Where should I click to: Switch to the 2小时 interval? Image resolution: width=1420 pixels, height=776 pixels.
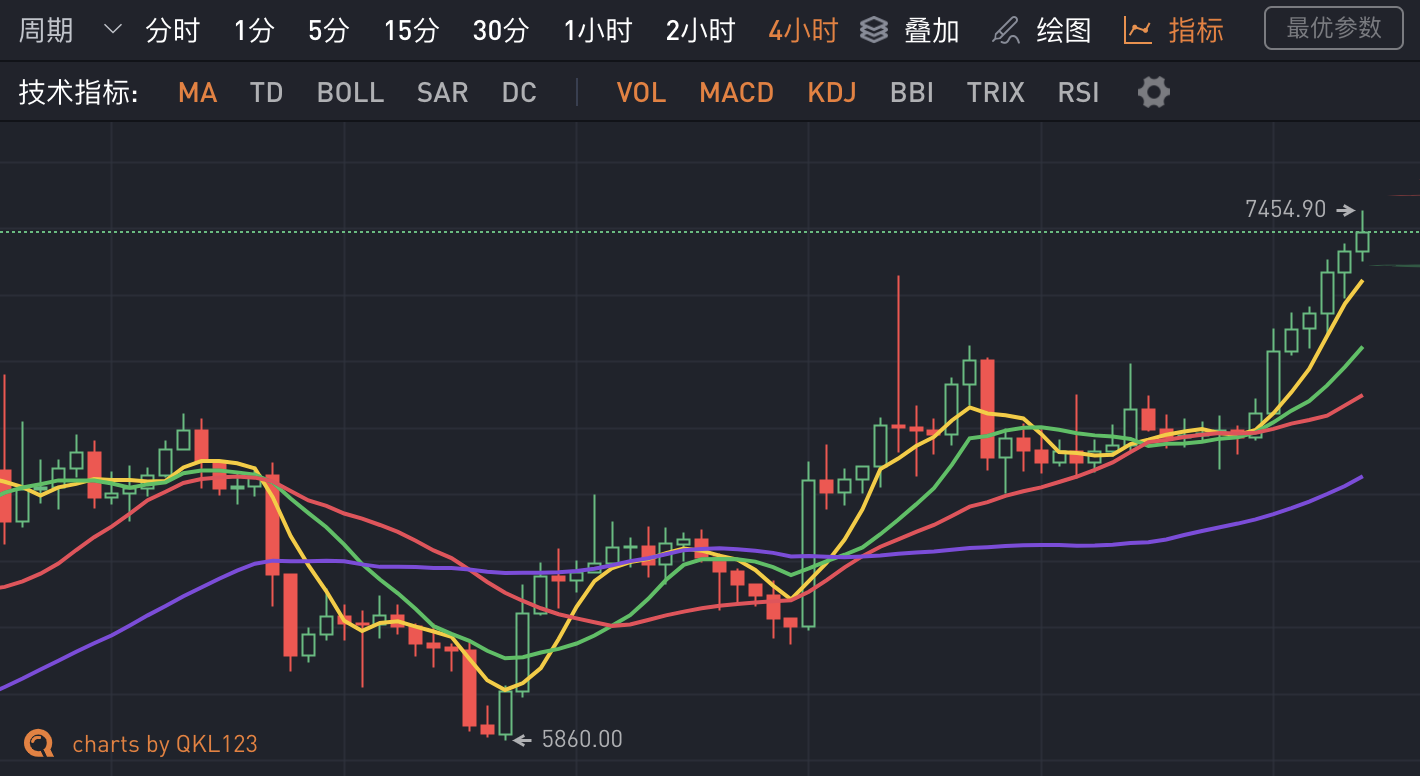click(x=701, y=30)
